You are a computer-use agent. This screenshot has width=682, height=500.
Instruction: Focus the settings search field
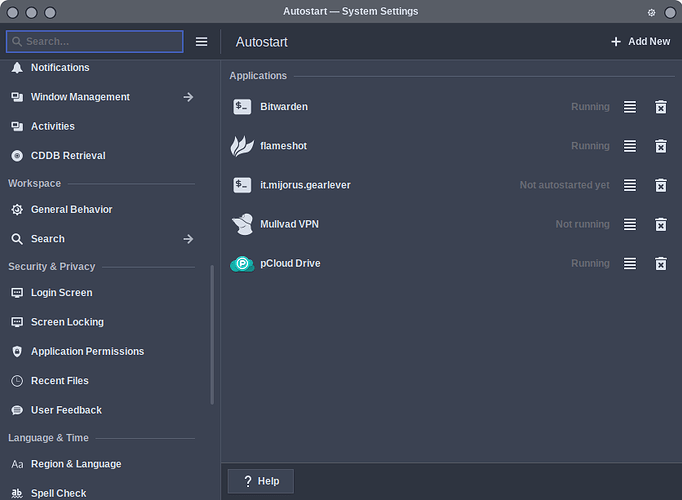(x=95, y=42)
